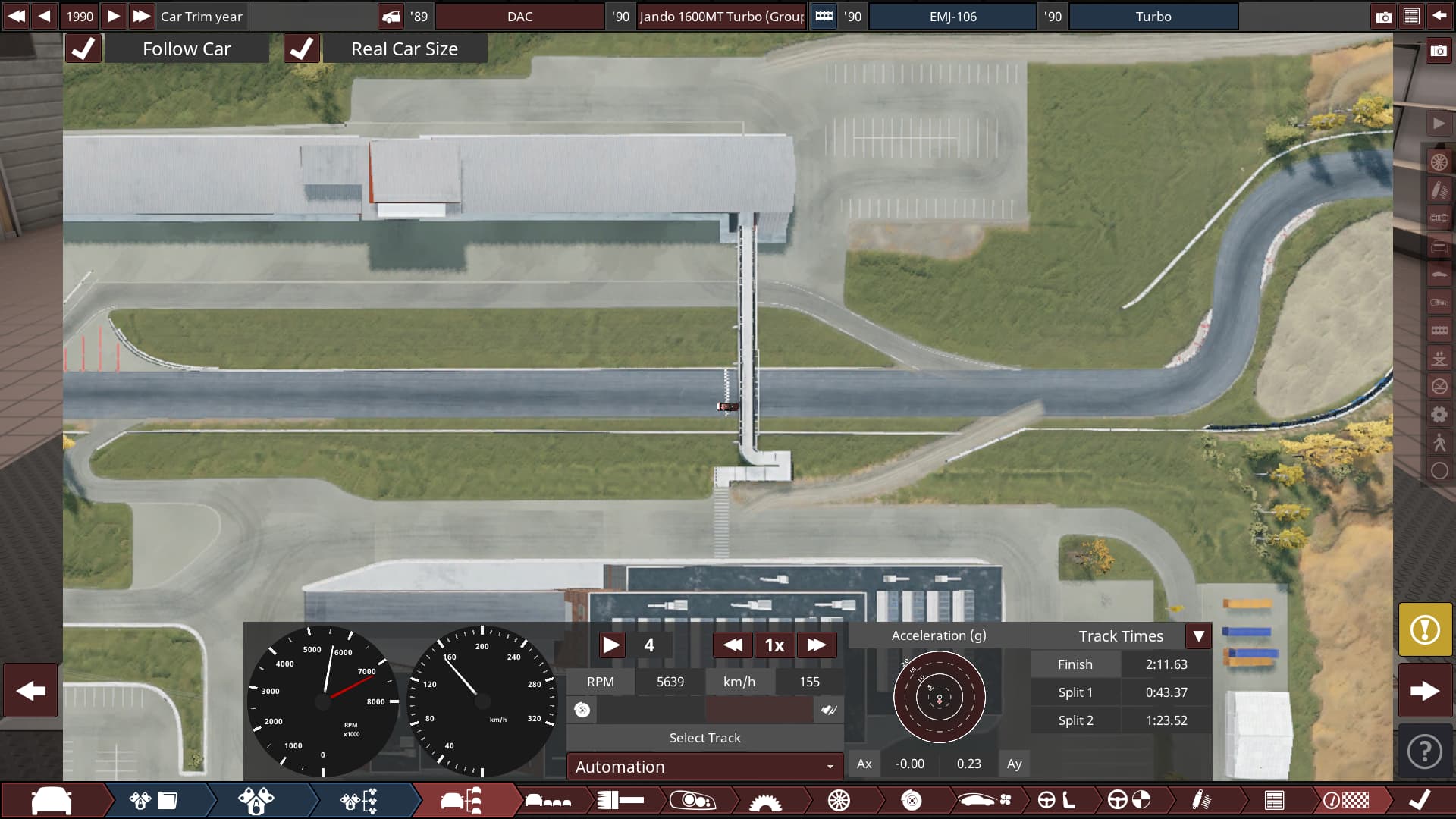Click the yellow warnings exclamation icon
The height and width of the screenshot is (819, 1456).
(1425, 629)
